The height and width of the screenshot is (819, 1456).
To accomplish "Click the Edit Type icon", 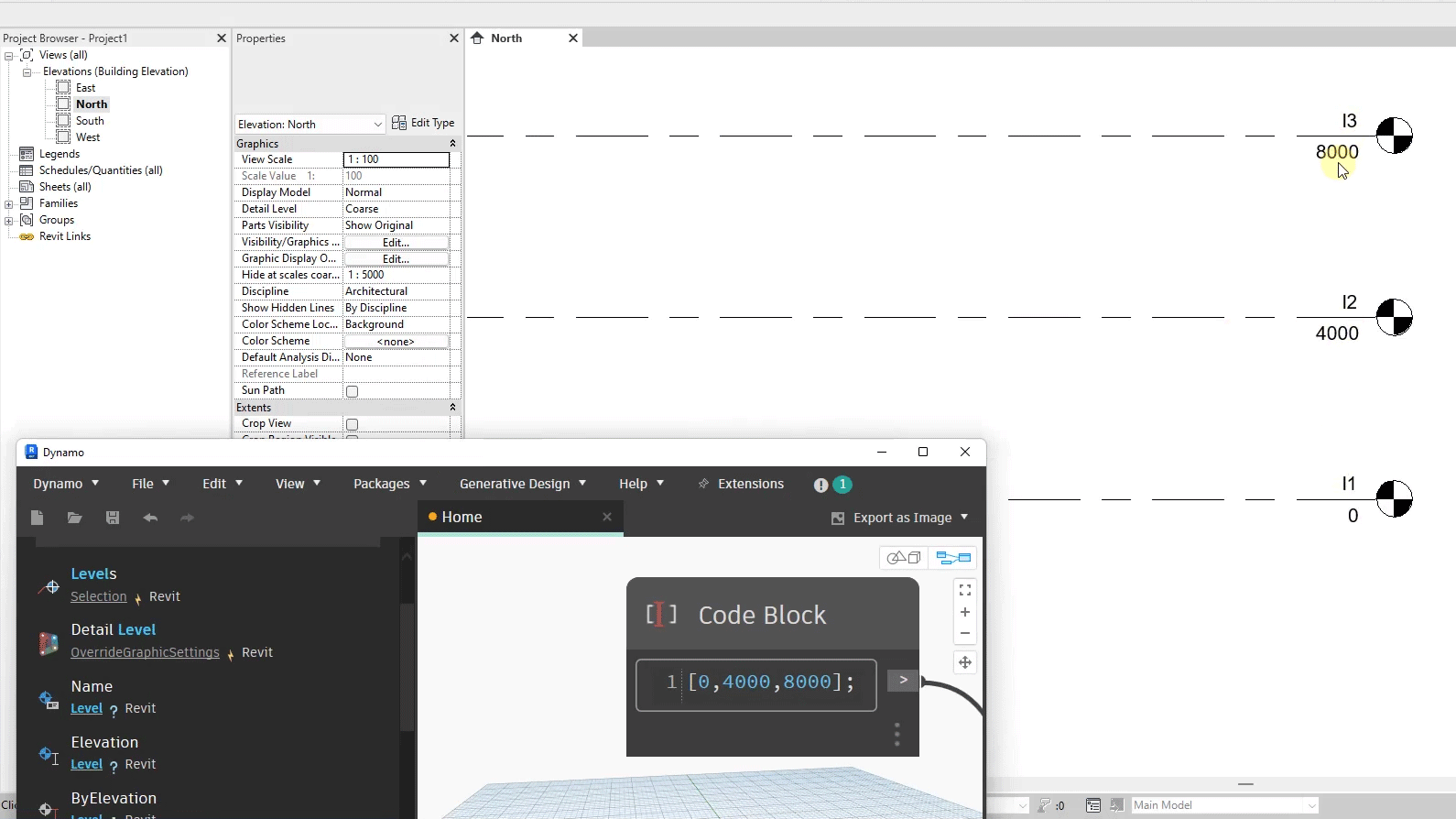I will tap(399, 123).
